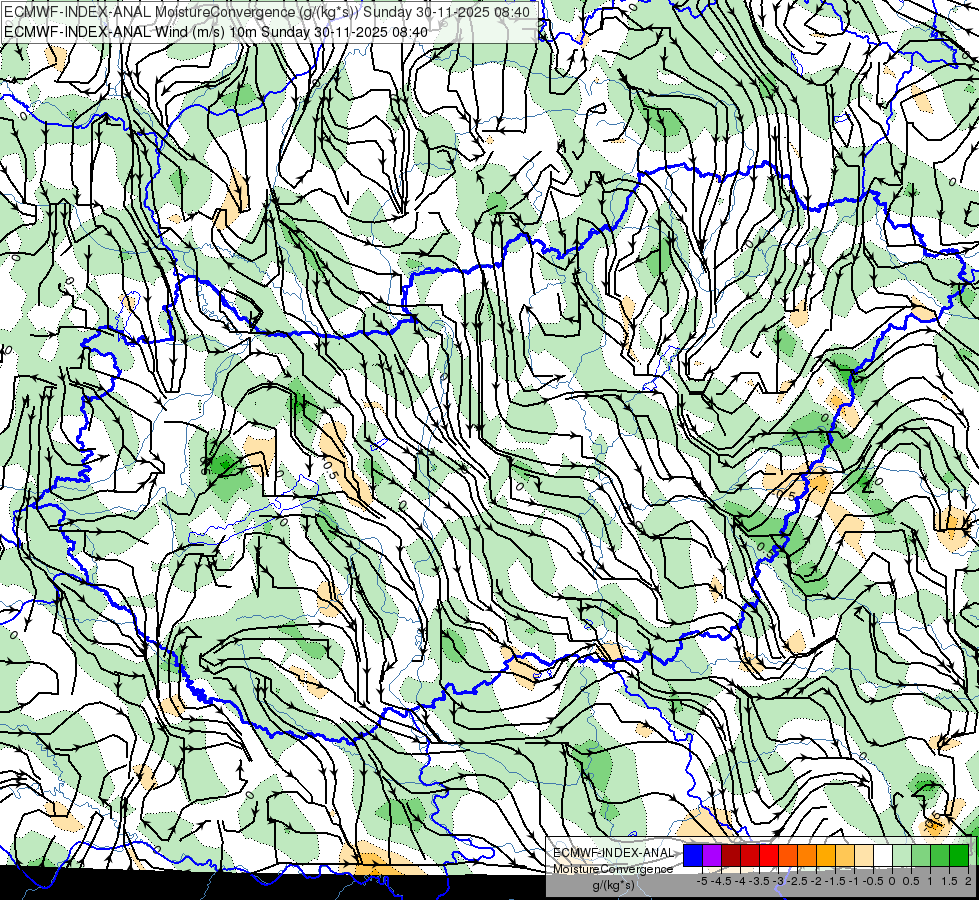979x900 pixels.
Task: Click the legend's 2 tick label
Action: [x=968, y=881]
